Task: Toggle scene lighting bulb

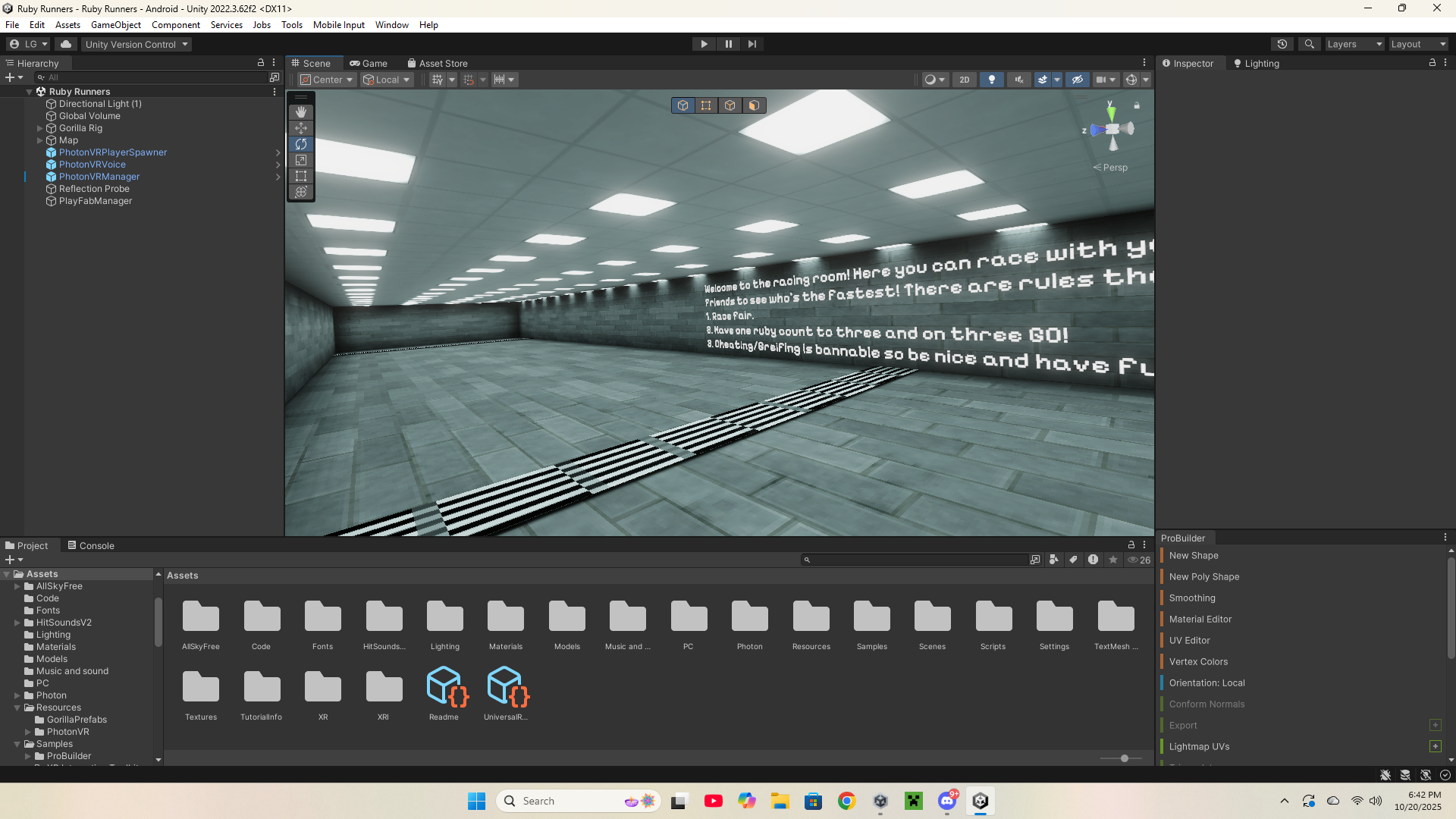Action: coord(991,80)
